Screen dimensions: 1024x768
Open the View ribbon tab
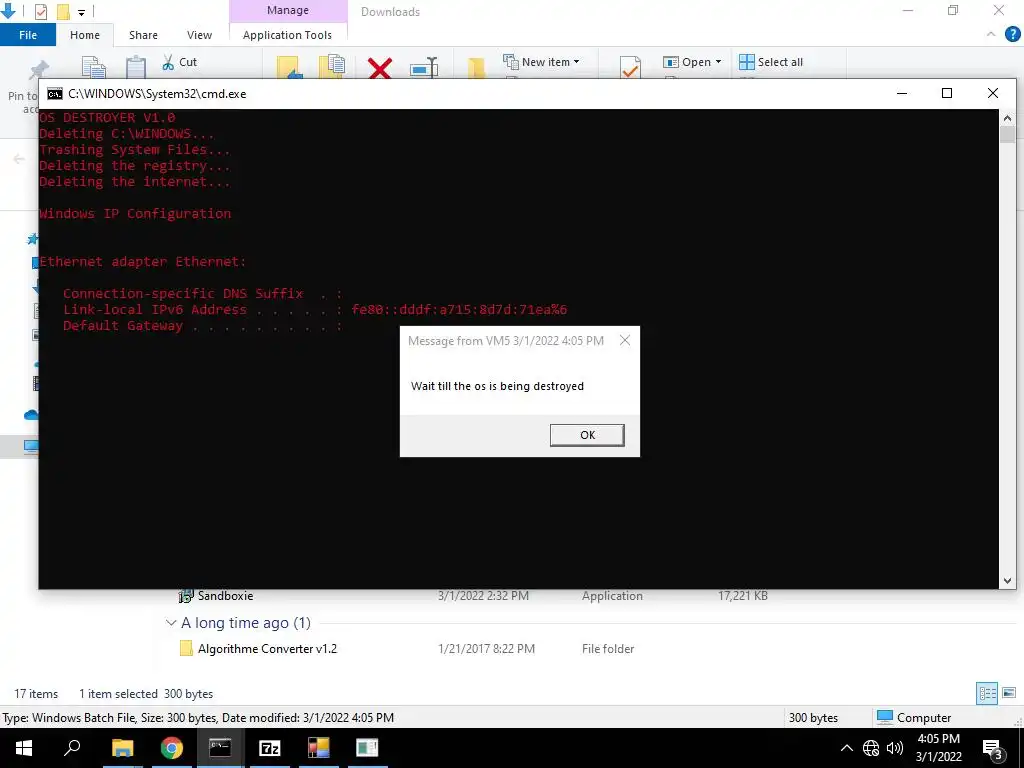[x=199, y=35]
